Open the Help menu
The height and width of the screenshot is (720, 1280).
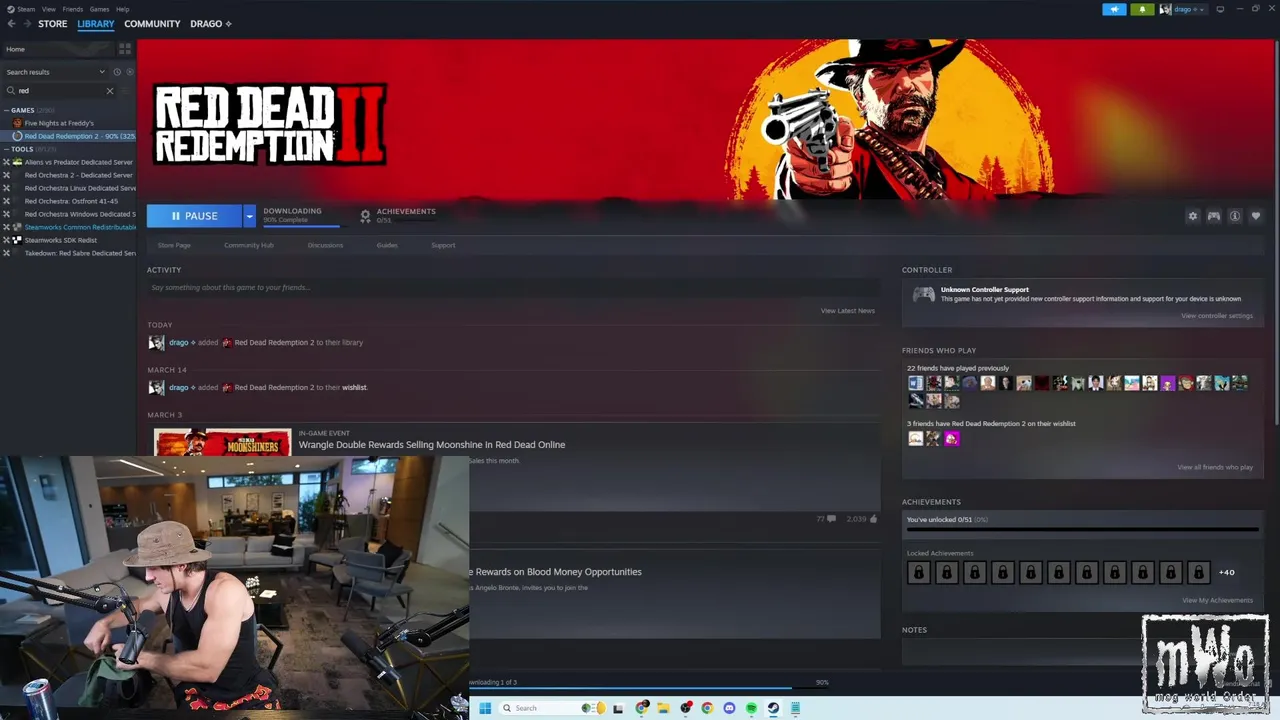tap(123, 9)
